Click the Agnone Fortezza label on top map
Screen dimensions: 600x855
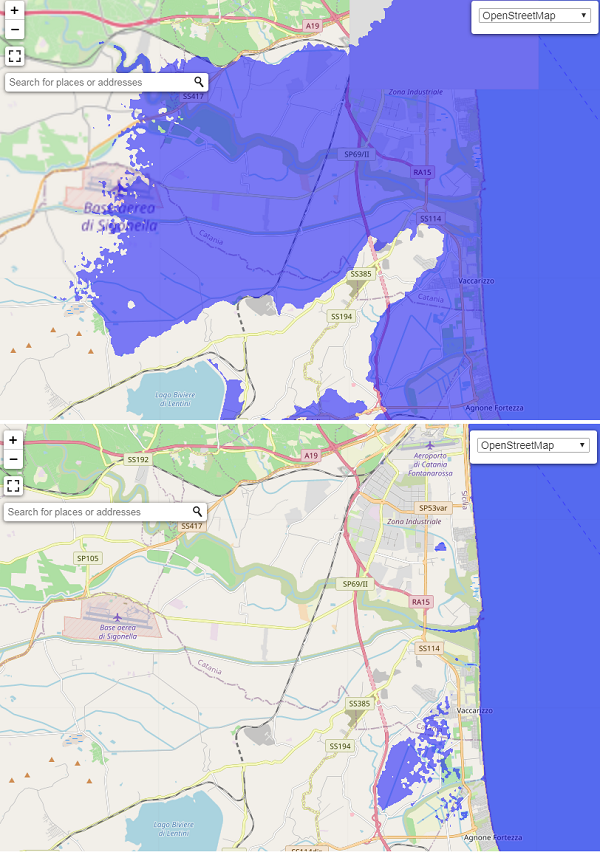494,408
